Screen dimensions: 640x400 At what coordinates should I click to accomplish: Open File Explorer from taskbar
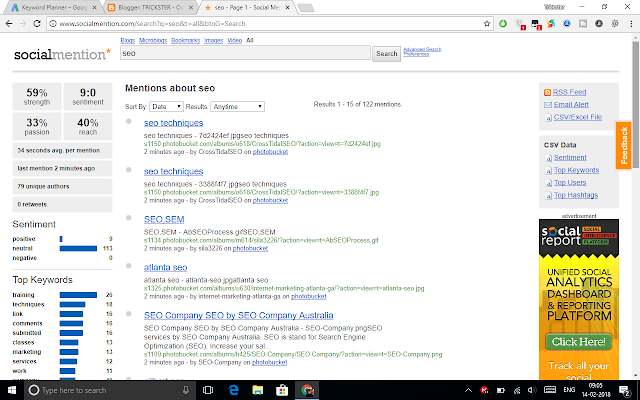tap(258, 390)
